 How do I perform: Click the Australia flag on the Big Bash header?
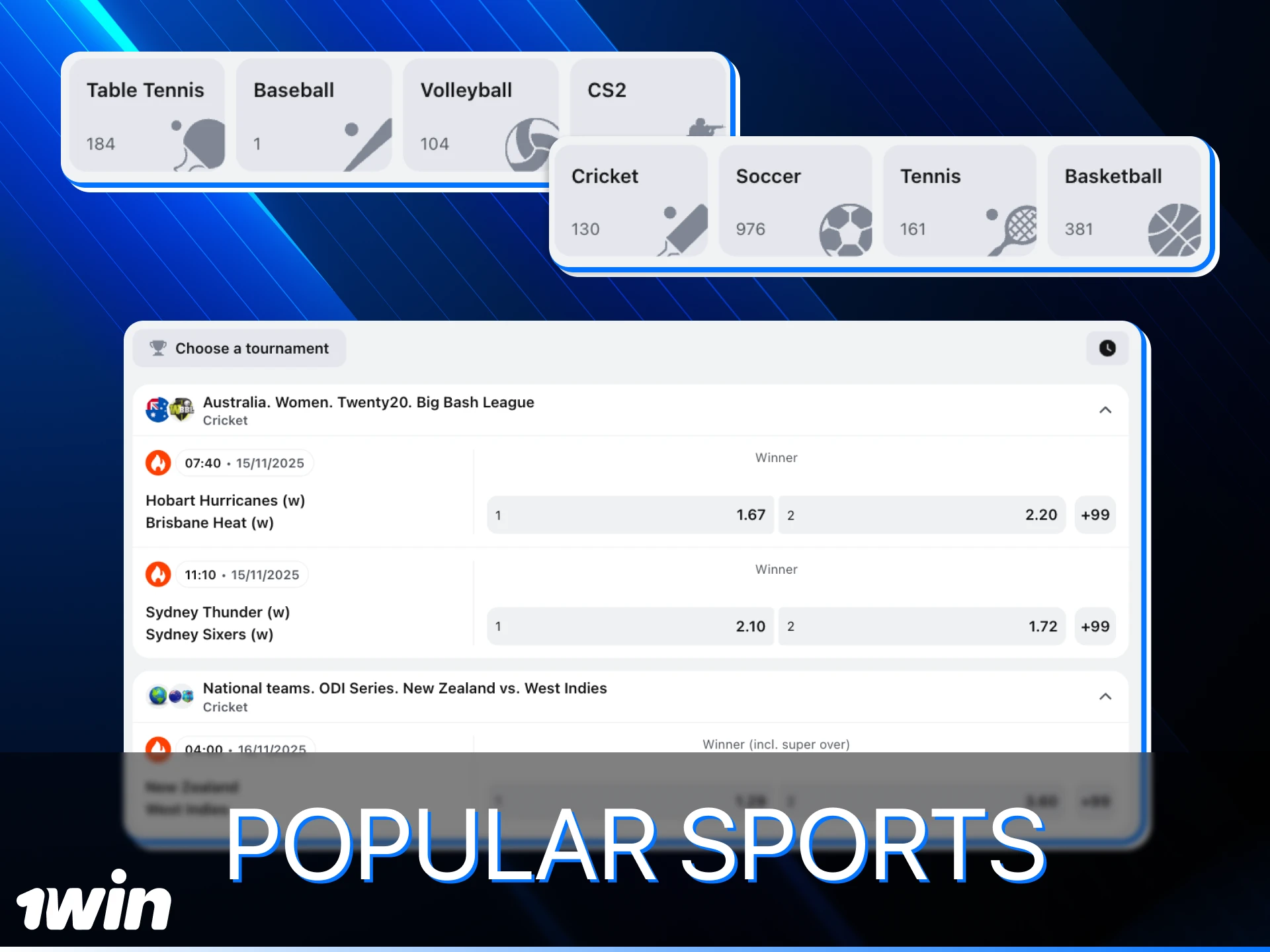click(156, 410)
